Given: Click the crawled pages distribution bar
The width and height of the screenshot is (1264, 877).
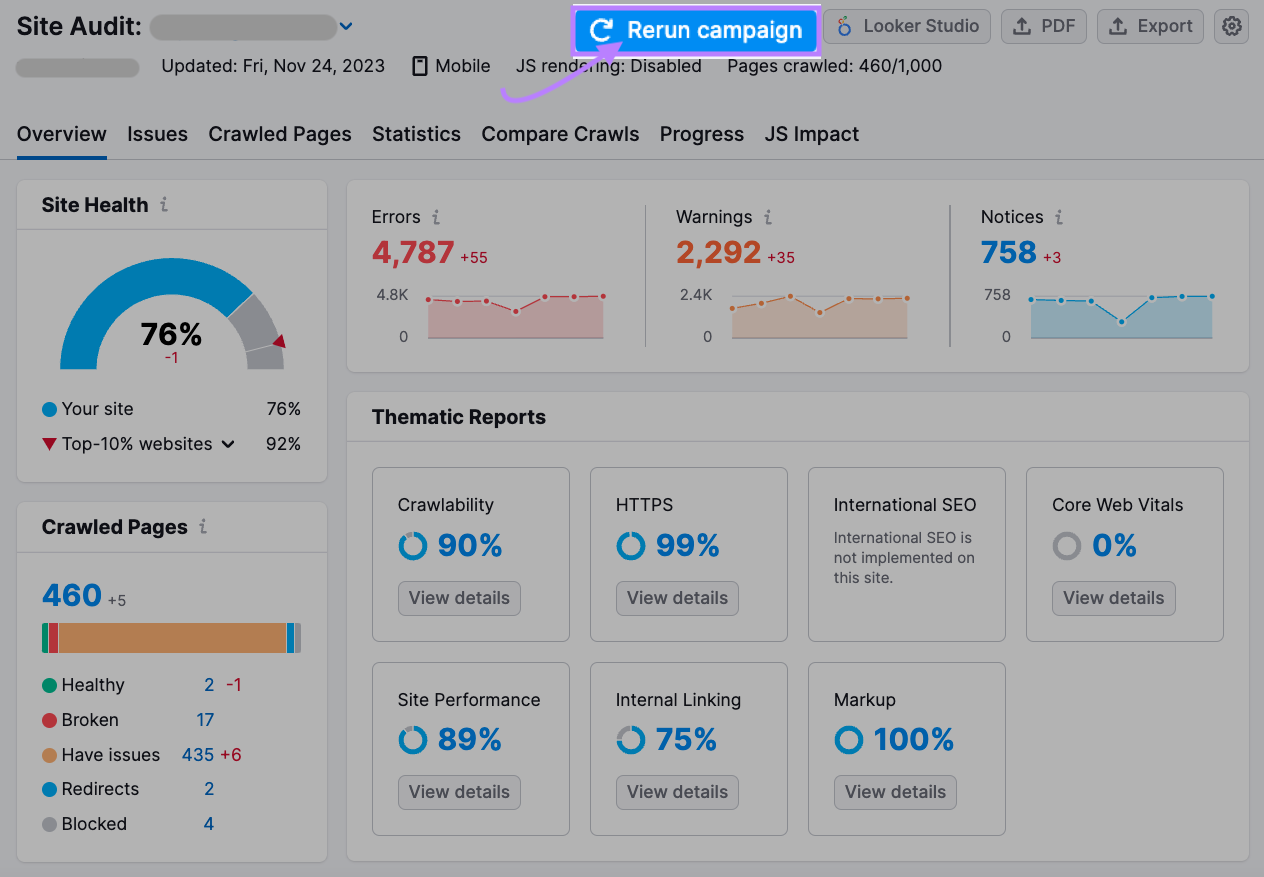Looking at the screenshot, I should pyautogui.click(x=171, y=637).
